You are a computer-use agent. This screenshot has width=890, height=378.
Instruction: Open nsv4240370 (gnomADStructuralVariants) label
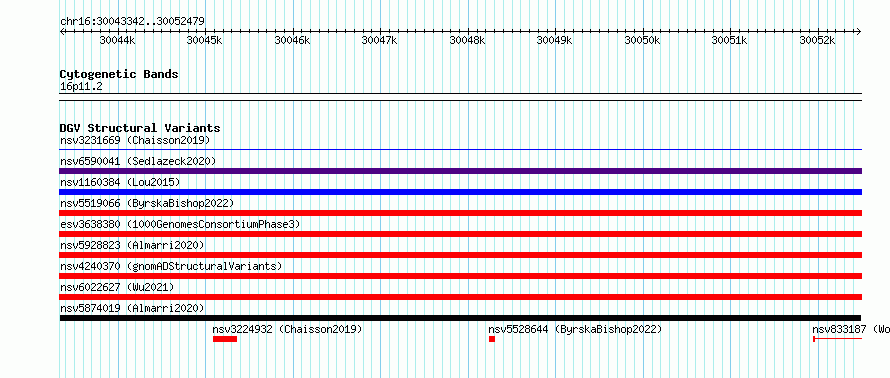click(x=171, y=266)
